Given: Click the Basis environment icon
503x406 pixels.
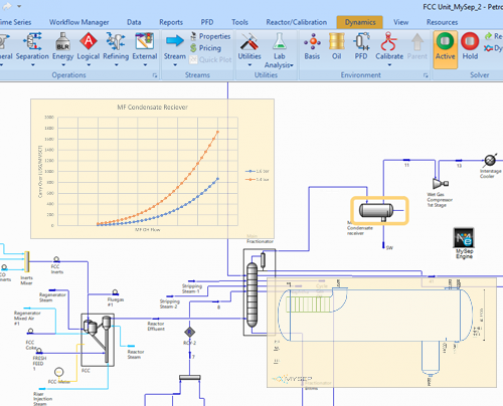Looking at the screenshot, I should 312,47.
